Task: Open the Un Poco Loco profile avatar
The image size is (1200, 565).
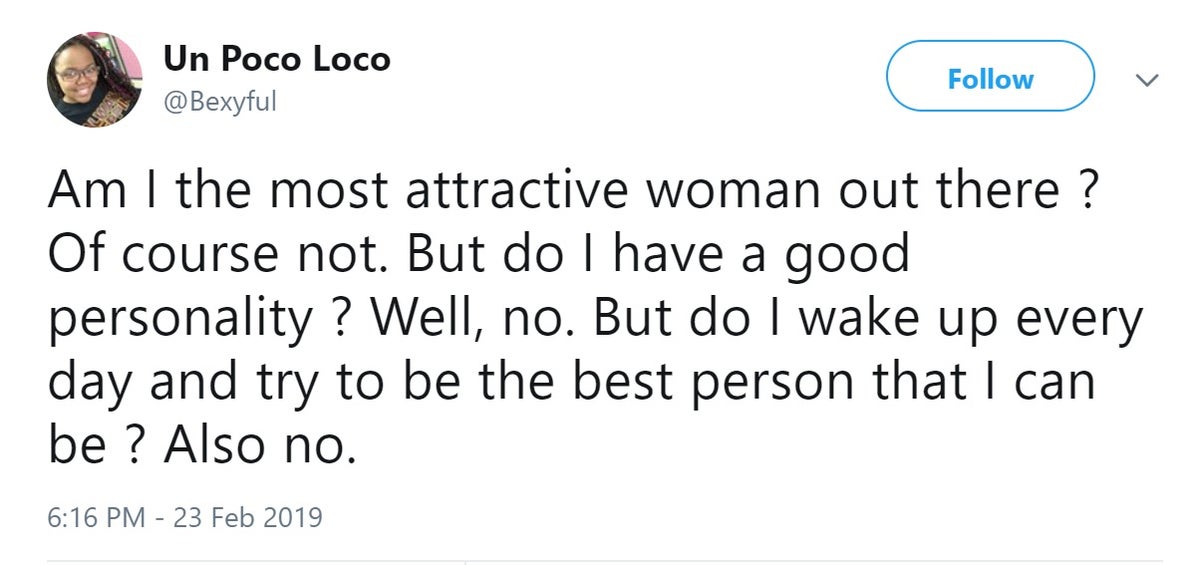Action: [95, 80]
